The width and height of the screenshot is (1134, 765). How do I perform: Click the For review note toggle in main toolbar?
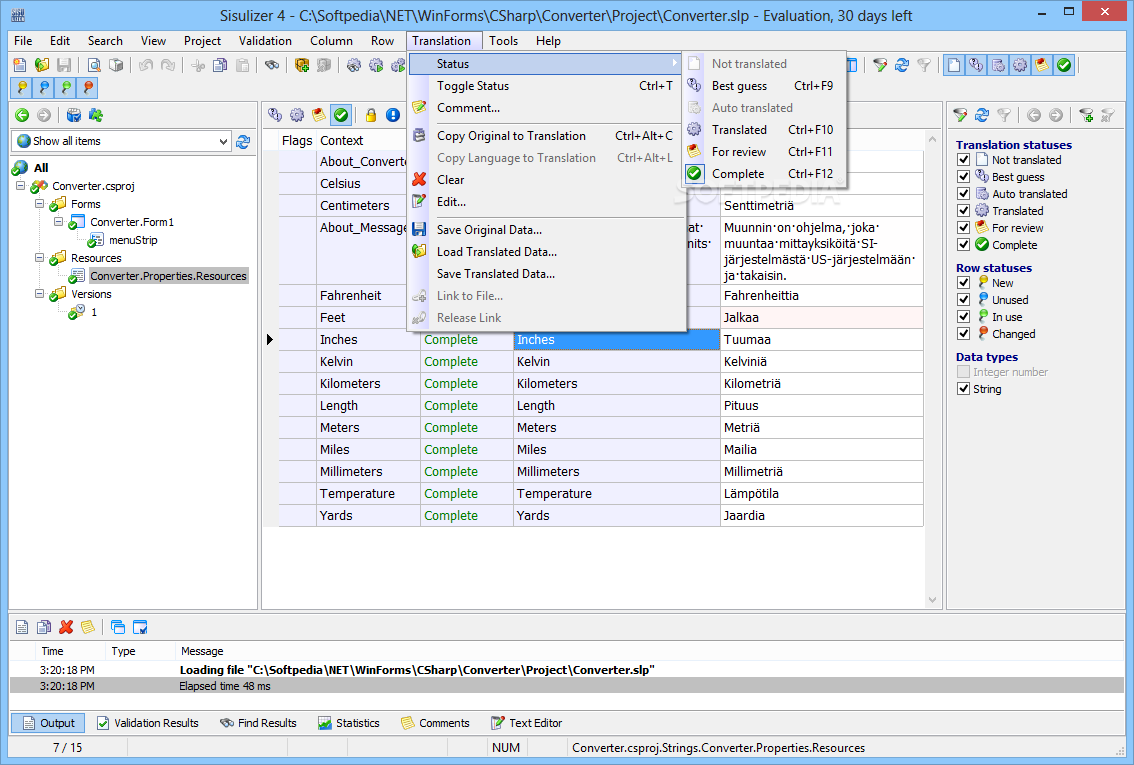[1041, 65]
